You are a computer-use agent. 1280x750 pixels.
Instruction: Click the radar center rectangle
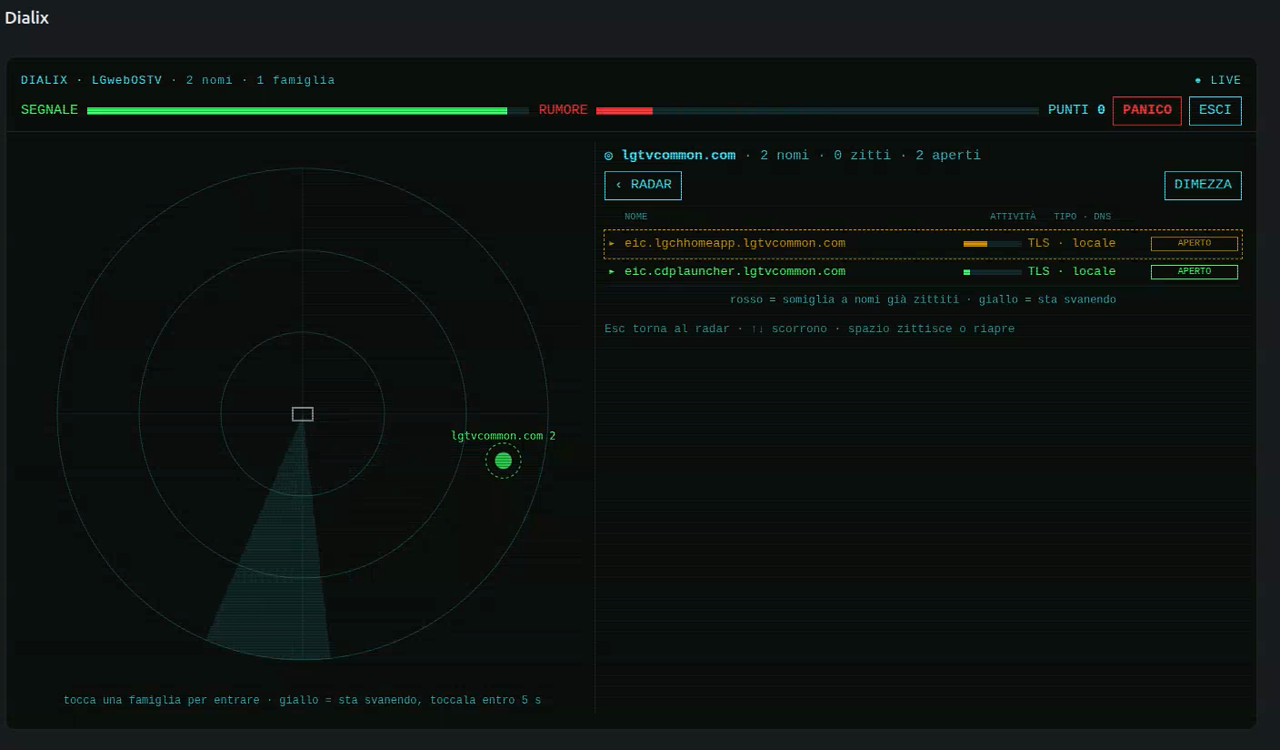click(303, 414)
